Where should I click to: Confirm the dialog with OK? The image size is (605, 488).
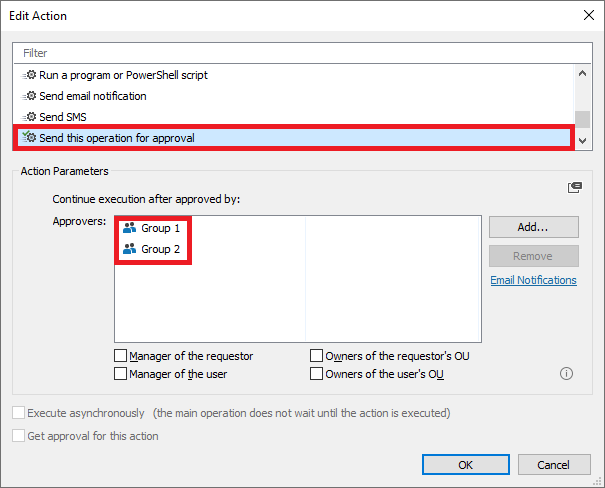pyautogui.click(x=465, y=465)
